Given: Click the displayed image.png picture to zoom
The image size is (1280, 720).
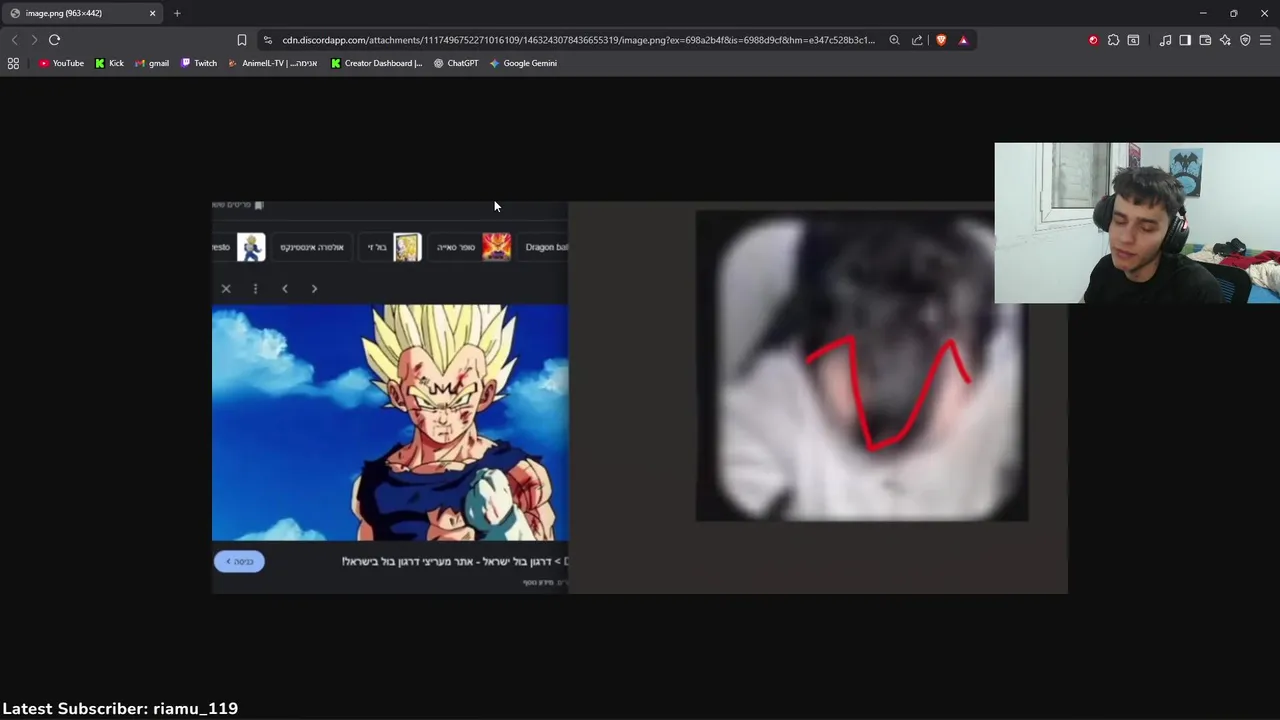Looking at the screenshot, I should [x=640, y=397].
